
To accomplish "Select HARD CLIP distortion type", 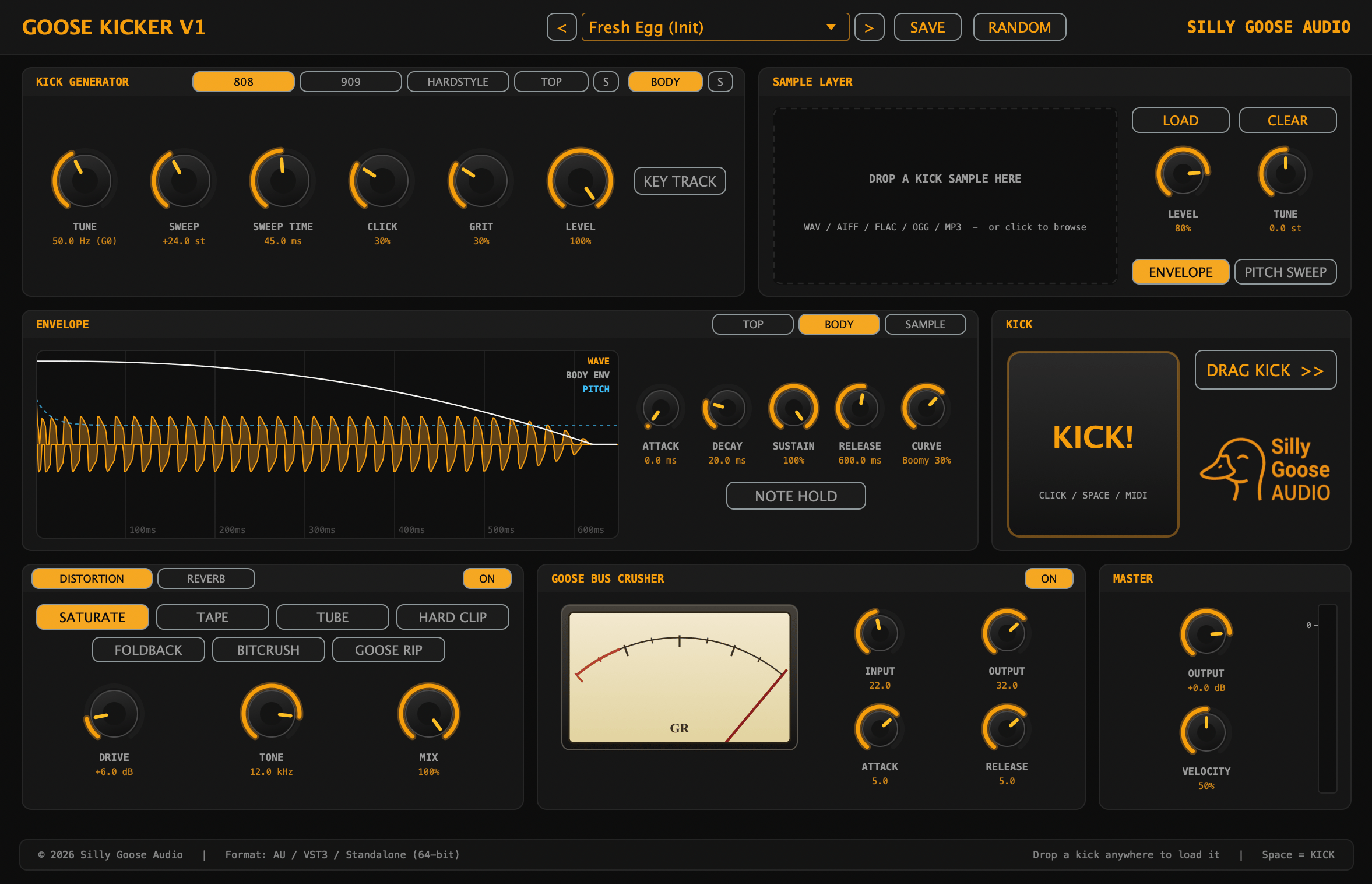I will [453, 617].
